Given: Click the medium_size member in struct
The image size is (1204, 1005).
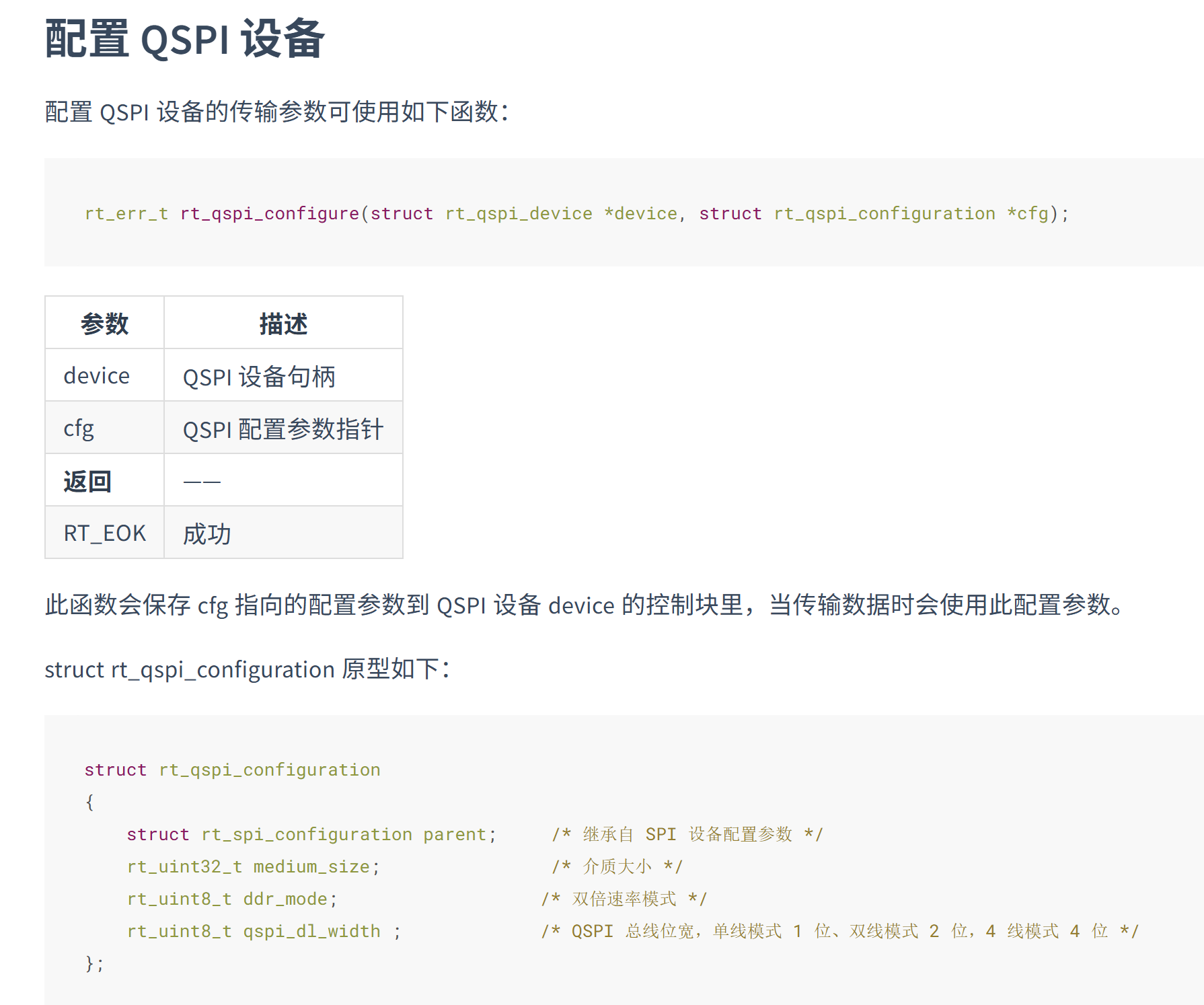Looking at the screenshot, I should [x=311, y=866].
